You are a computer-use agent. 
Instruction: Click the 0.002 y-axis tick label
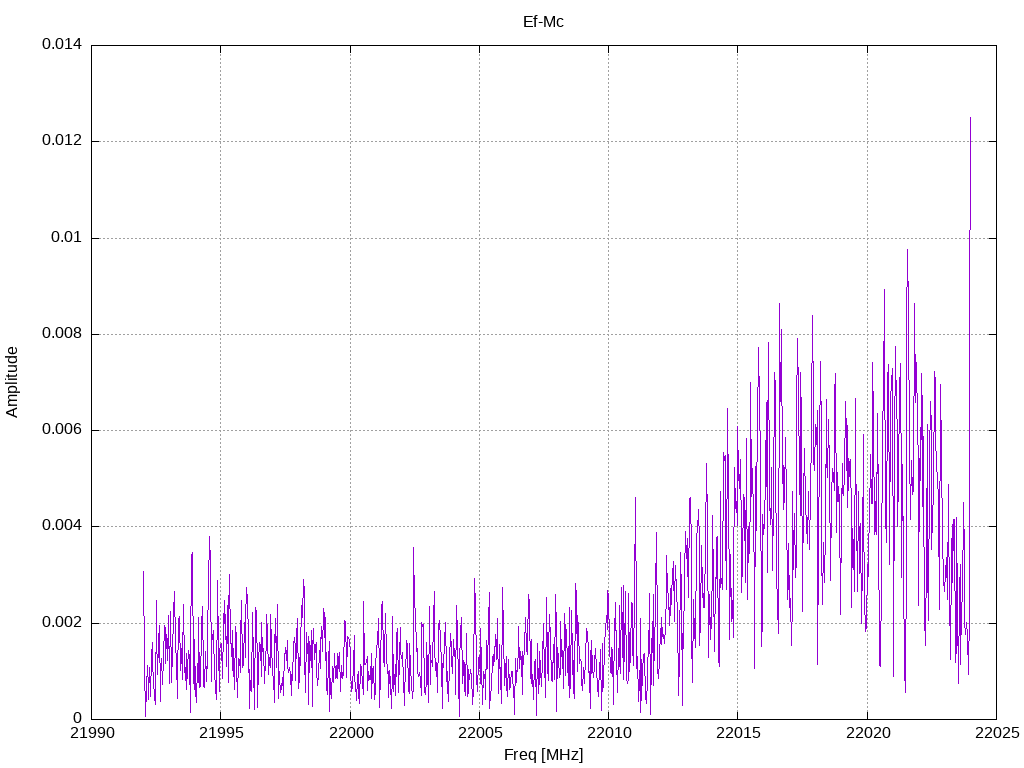(61, 622)
